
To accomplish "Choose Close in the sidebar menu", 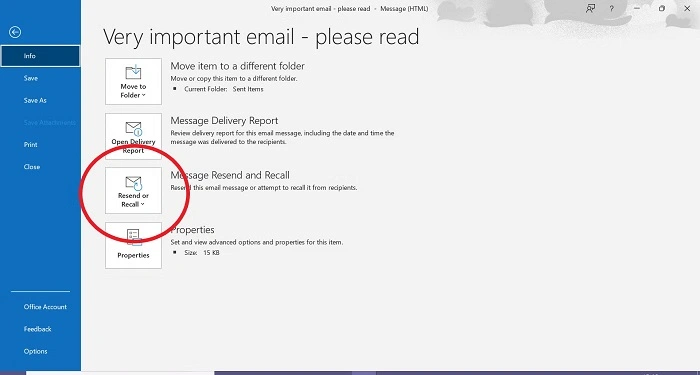I will tap(32, 167).
